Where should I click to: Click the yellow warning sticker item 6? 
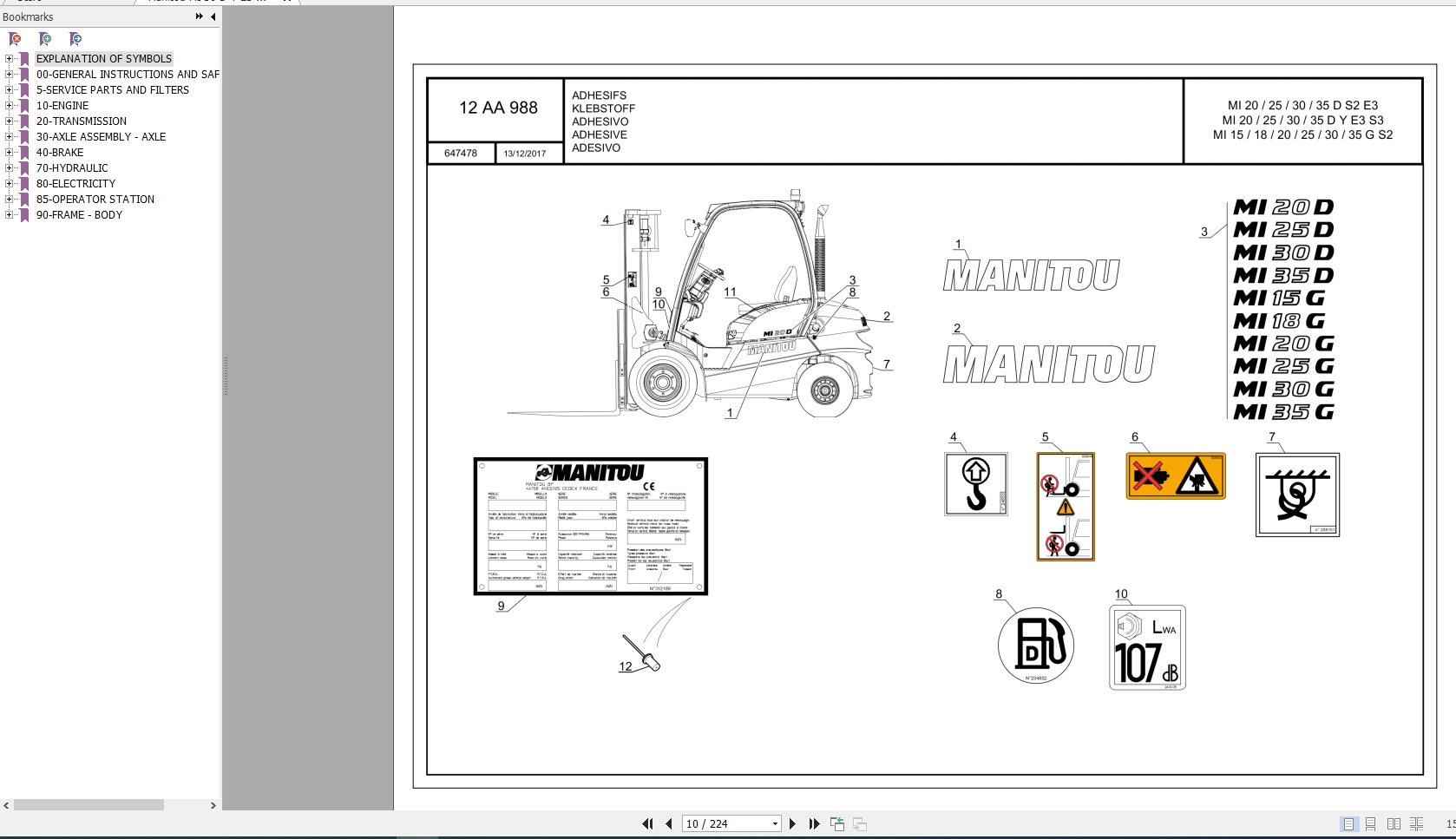[1176, 475]
